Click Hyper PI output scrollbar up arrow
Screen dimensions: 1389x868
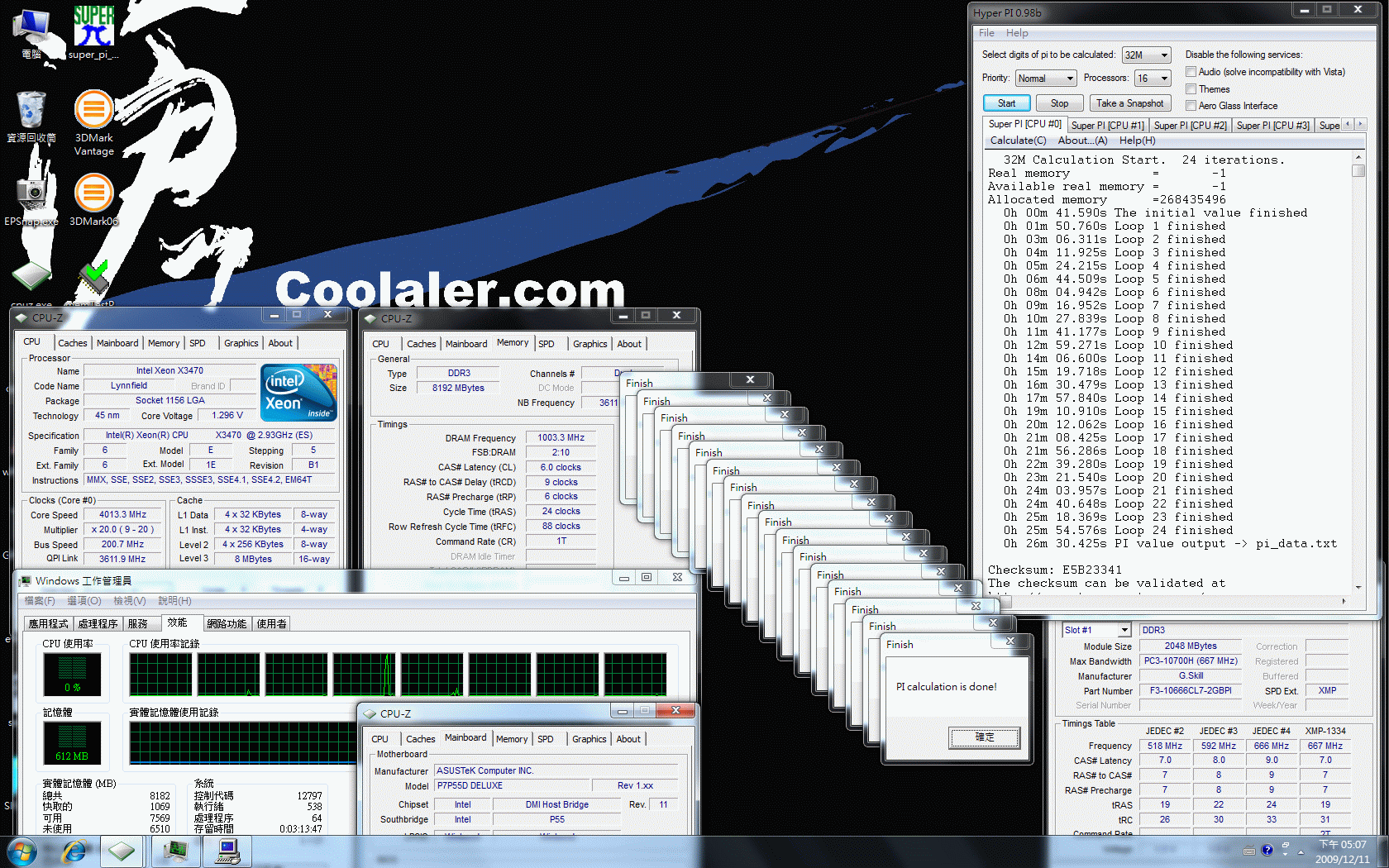click(1358, 156)
